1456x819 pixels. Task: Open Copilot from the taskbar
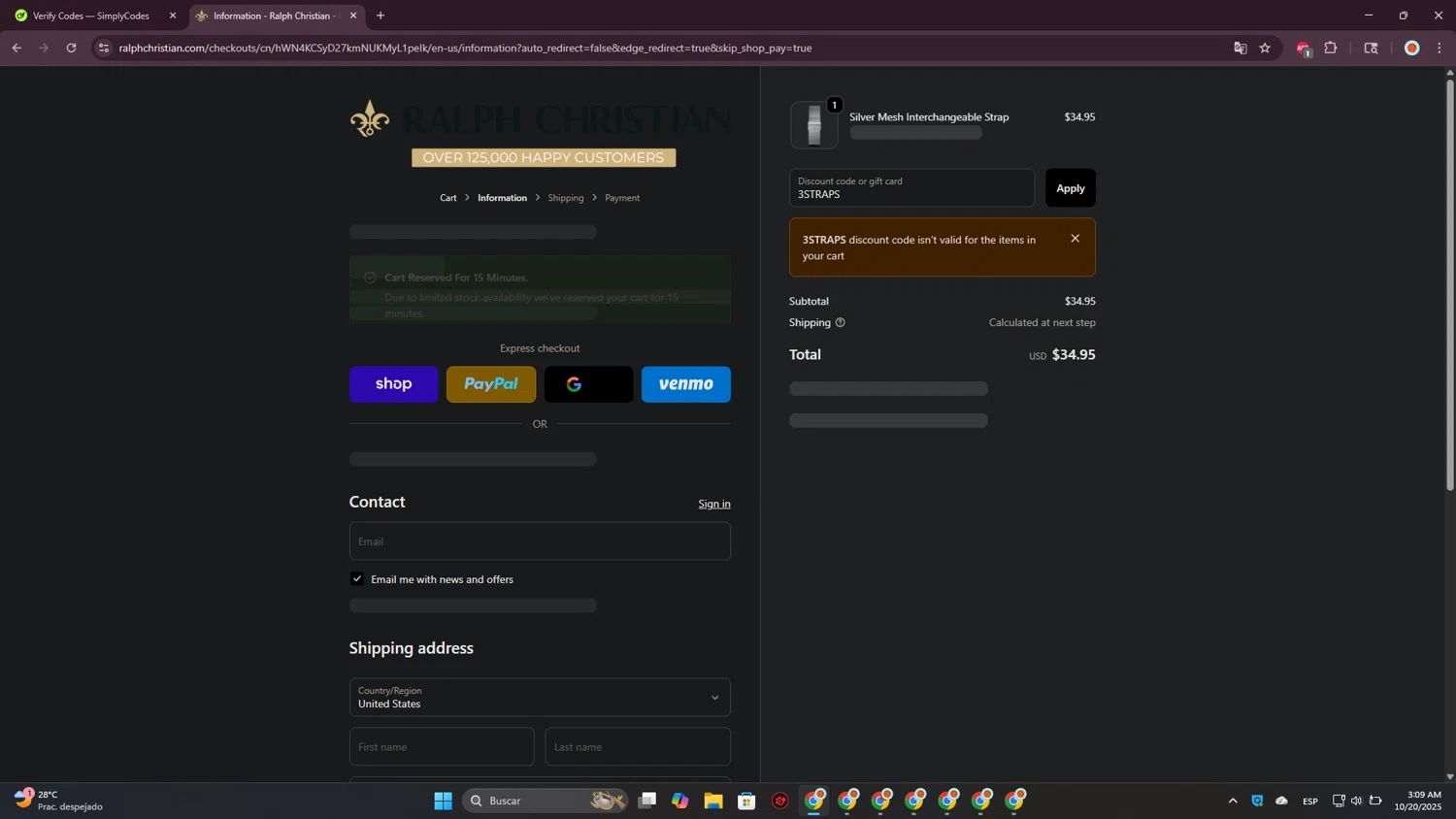click(x=680, y=801)
